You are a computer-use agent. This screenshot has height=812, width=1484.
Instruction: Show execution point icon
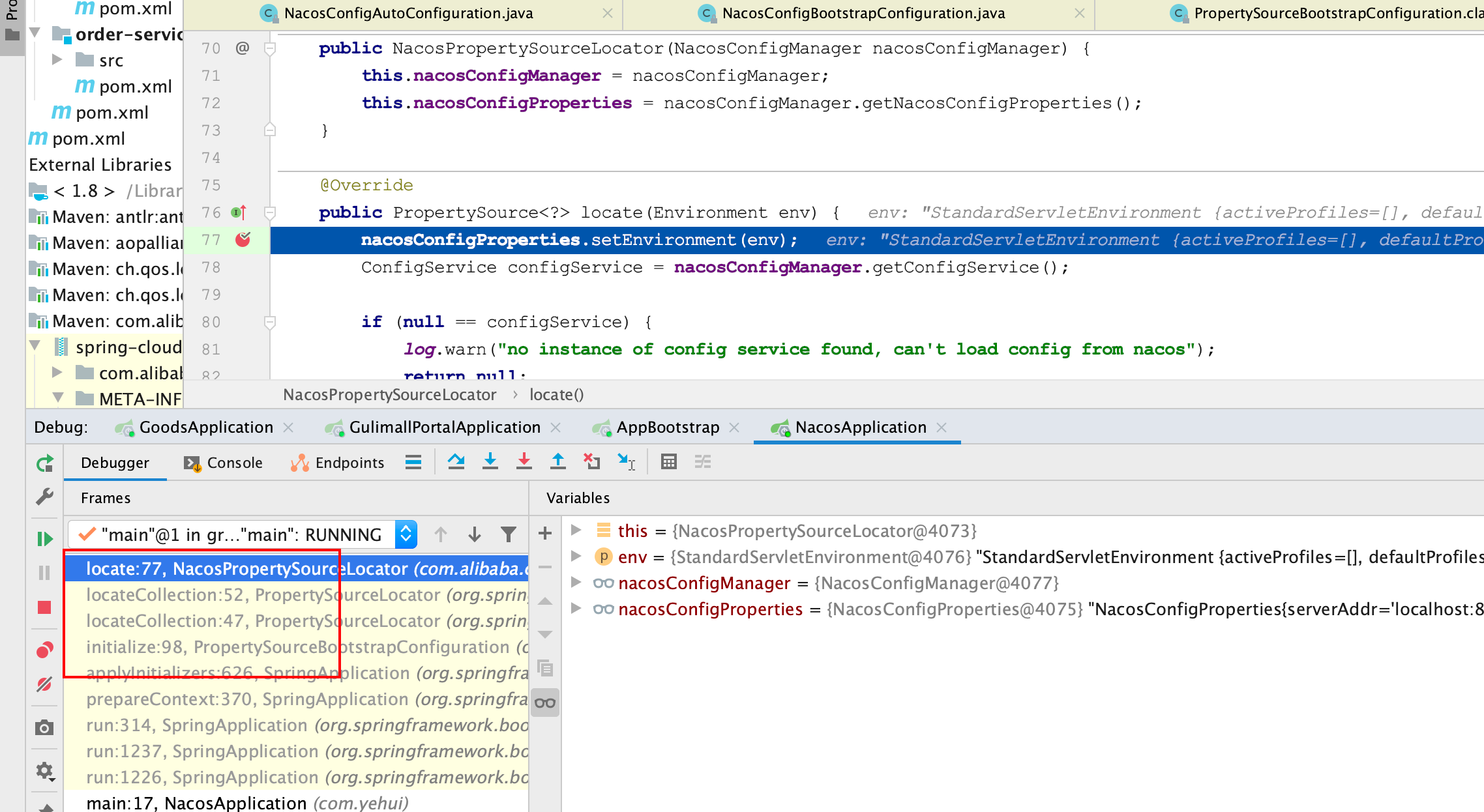[413, 463]
